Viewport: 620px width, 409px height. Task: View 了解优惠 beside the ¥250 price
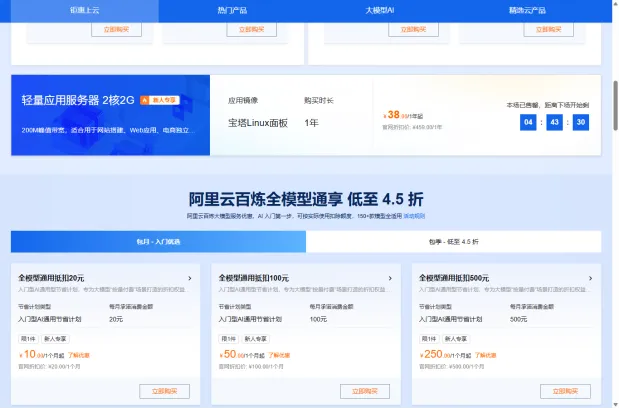click(486, 355)
